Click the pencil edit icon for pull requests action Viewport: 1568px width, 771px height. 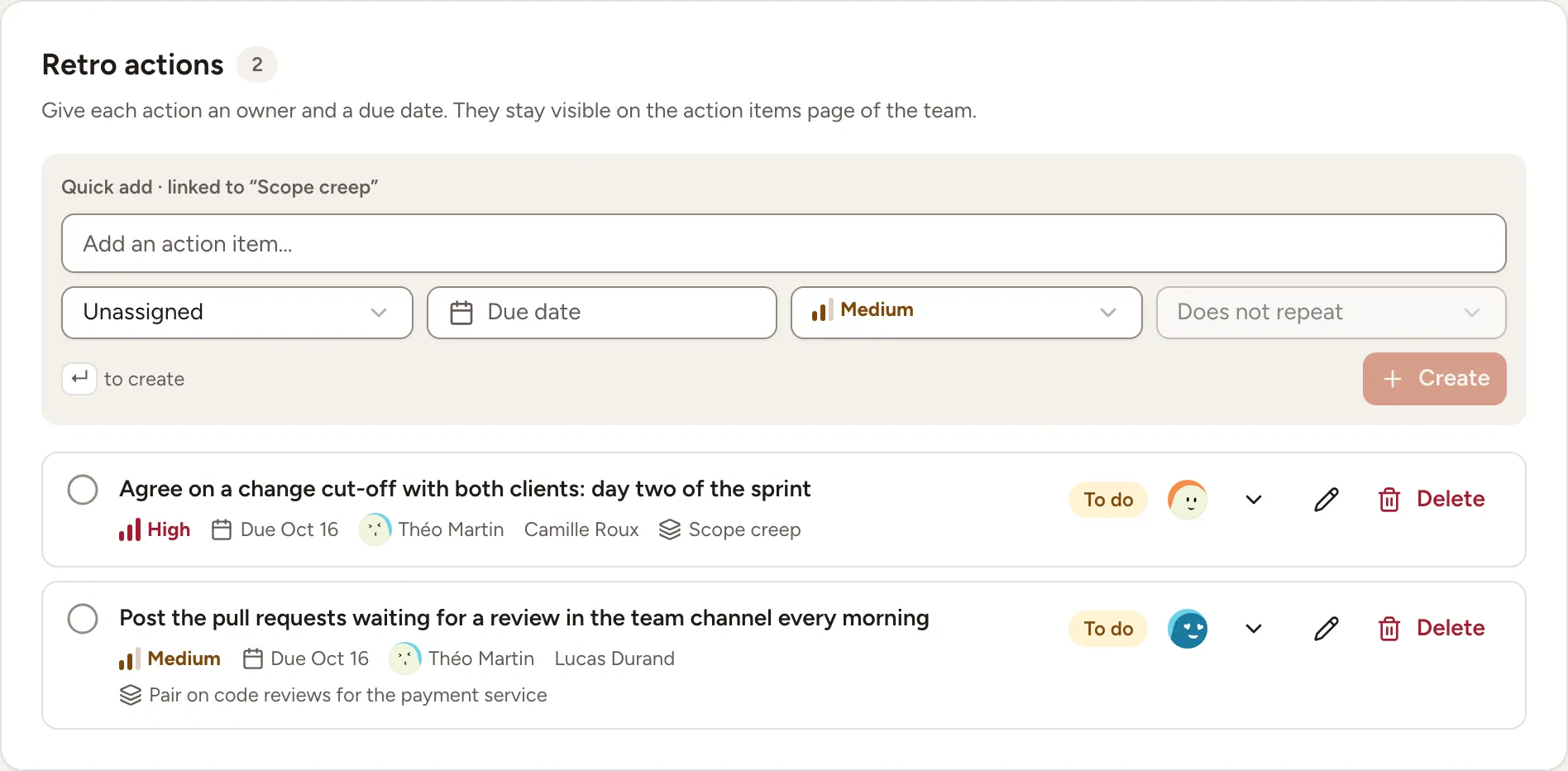(1326, 629)
